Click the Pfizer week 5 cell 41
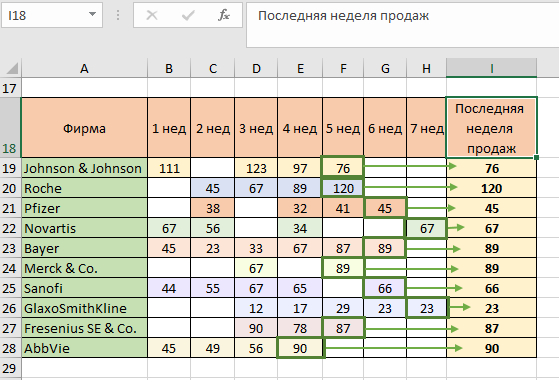The width and height of the screenshot is (559, 380). 343,208
